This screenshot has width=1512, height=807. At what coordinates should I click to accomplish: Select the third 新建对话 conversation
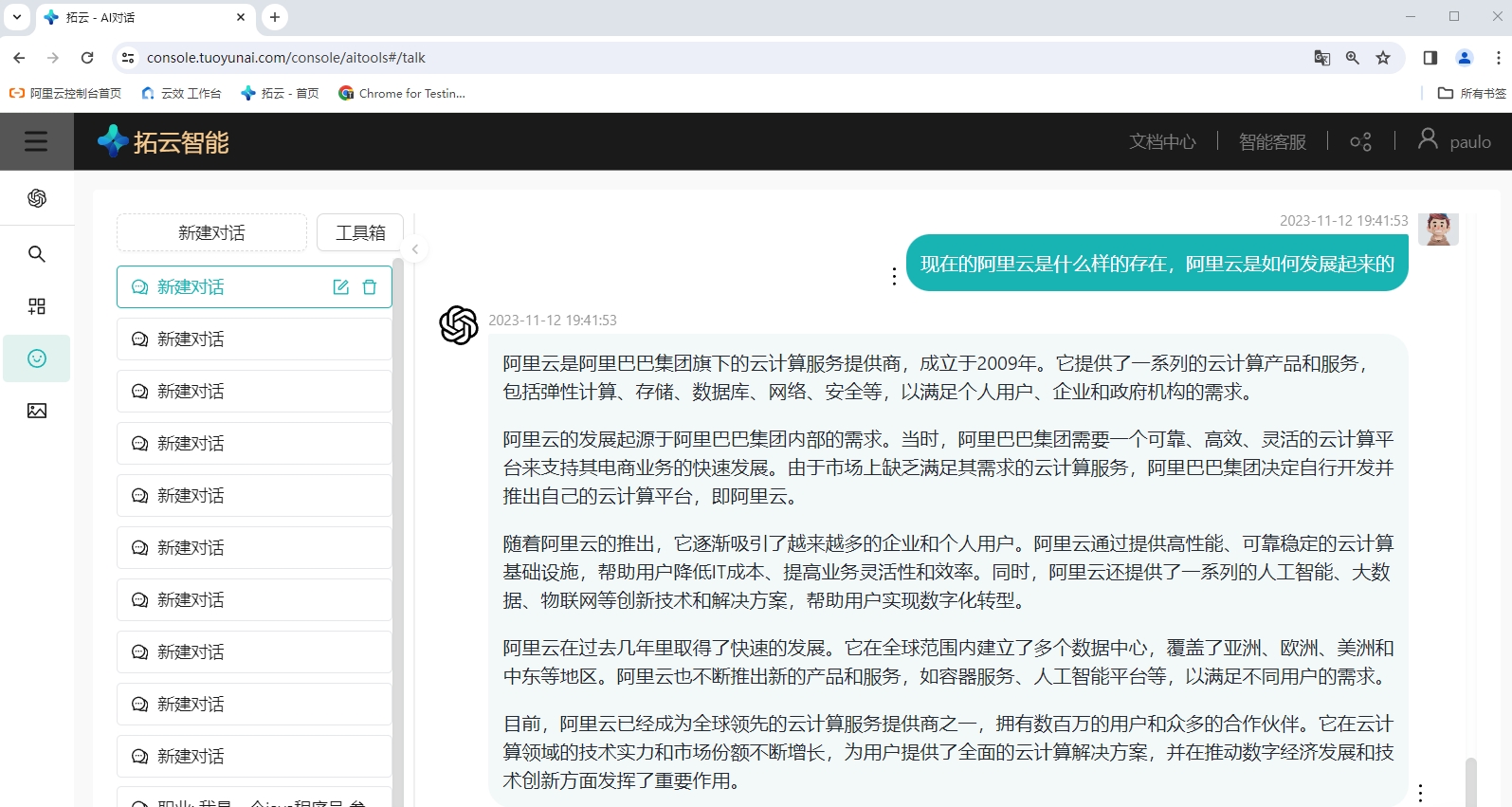(x=254, y=391)
